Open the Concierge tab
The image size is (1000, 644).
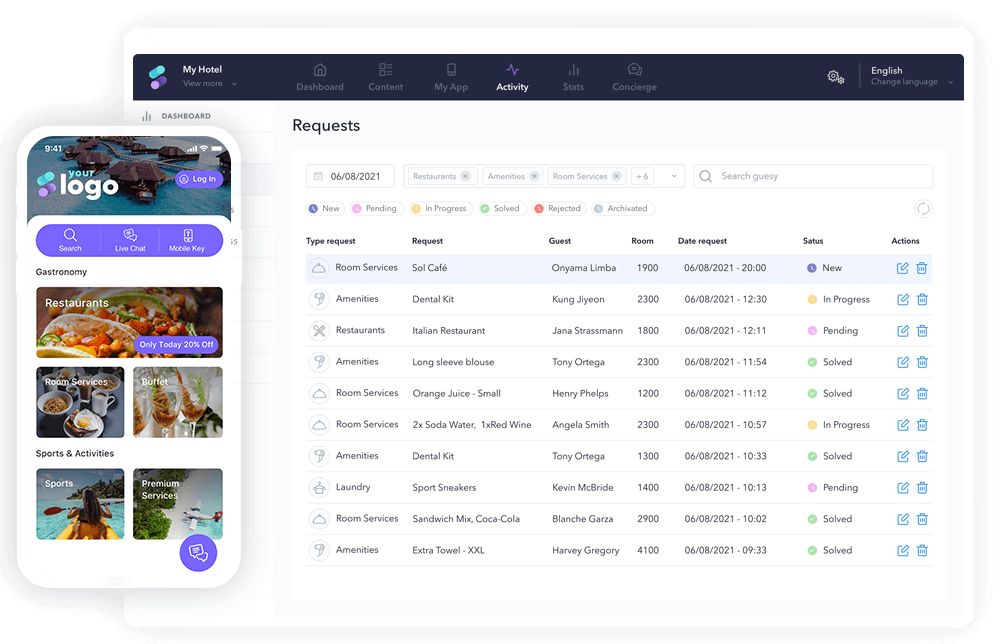click(634, 78)
